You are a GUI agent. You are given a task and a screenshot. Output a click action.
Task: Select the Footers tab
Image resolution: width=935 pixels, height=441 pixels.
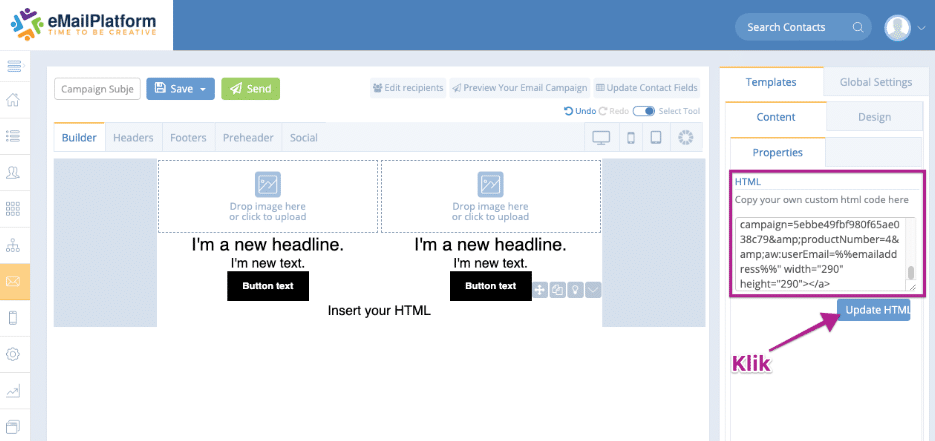click(x=188, y=138)
